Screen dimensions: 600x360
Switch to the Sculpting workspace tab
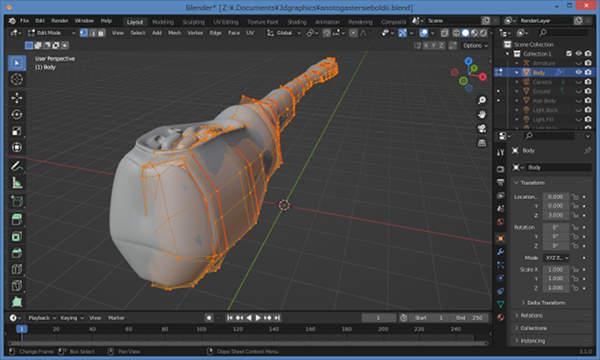point(193,22)
